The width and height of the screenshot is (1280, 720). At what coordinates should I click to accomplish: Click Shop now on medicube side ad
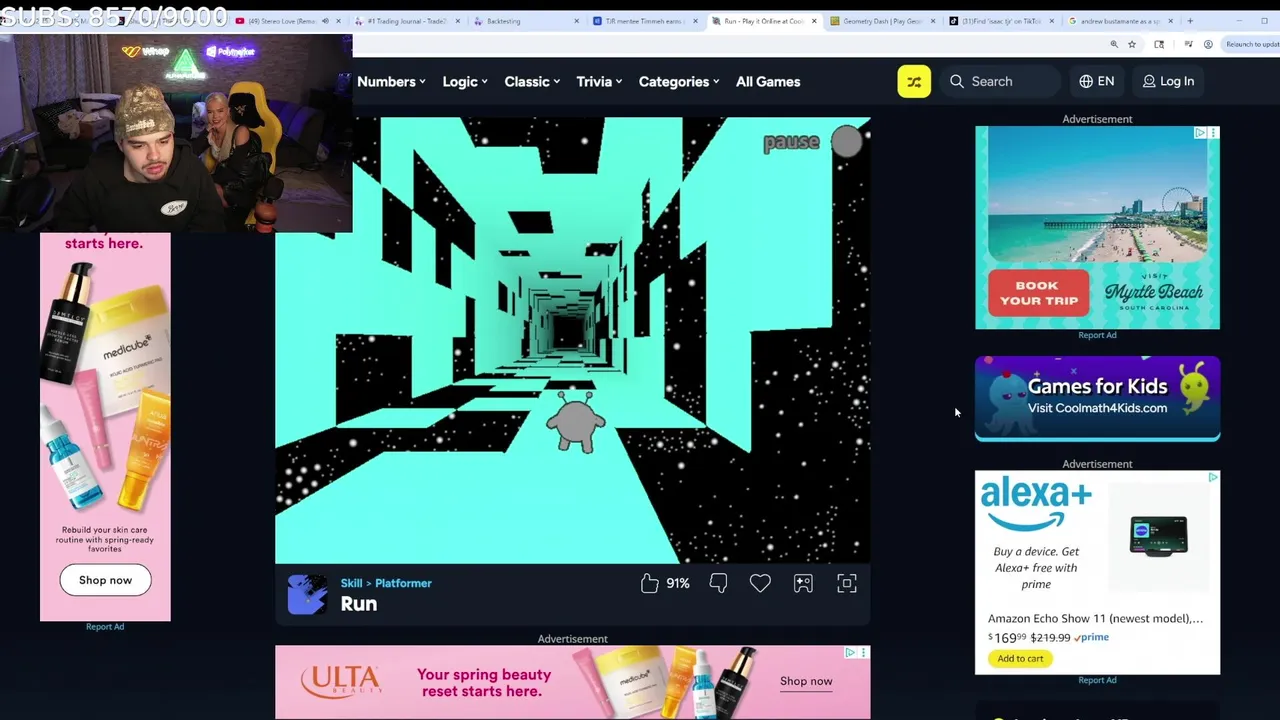(x=105, y=580)
